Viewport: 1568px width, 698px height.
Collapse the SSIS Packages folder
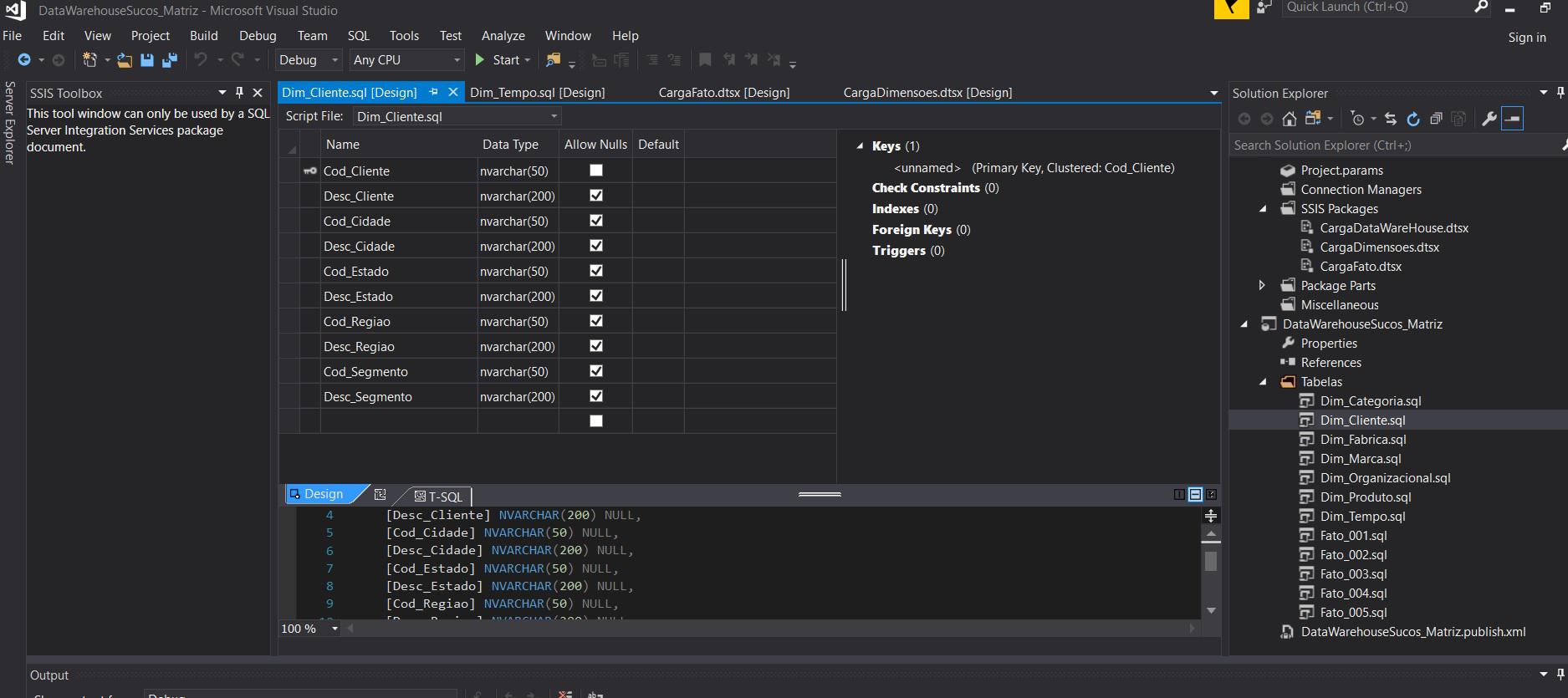point(1263,209)
